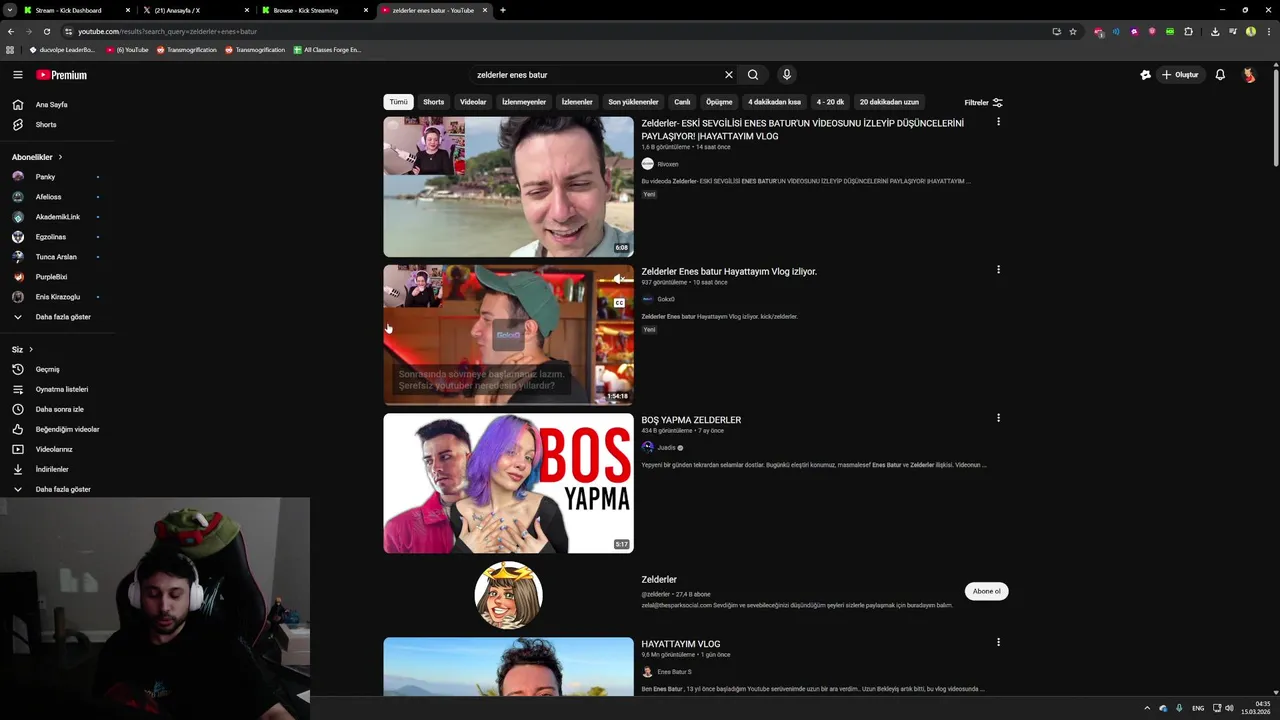Open taskbar volume control
The height and width of the screenshot is (720, 1280).
1229,708
